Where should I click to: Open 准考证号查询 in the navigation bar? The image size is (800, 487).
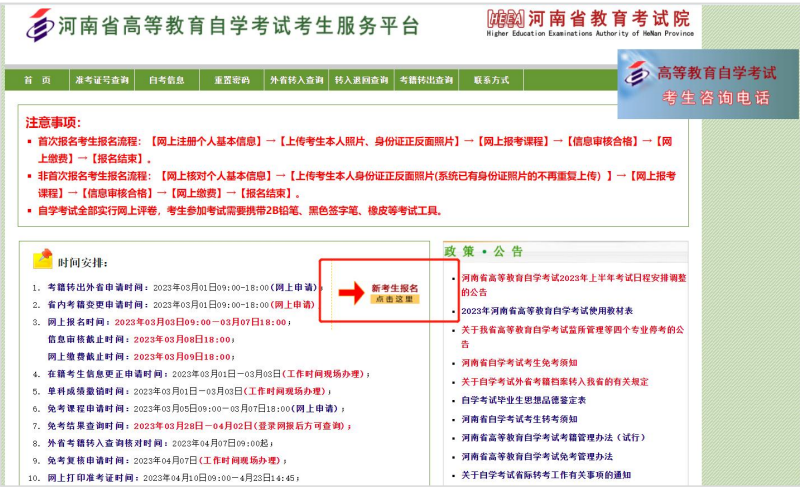click(102, 80)
